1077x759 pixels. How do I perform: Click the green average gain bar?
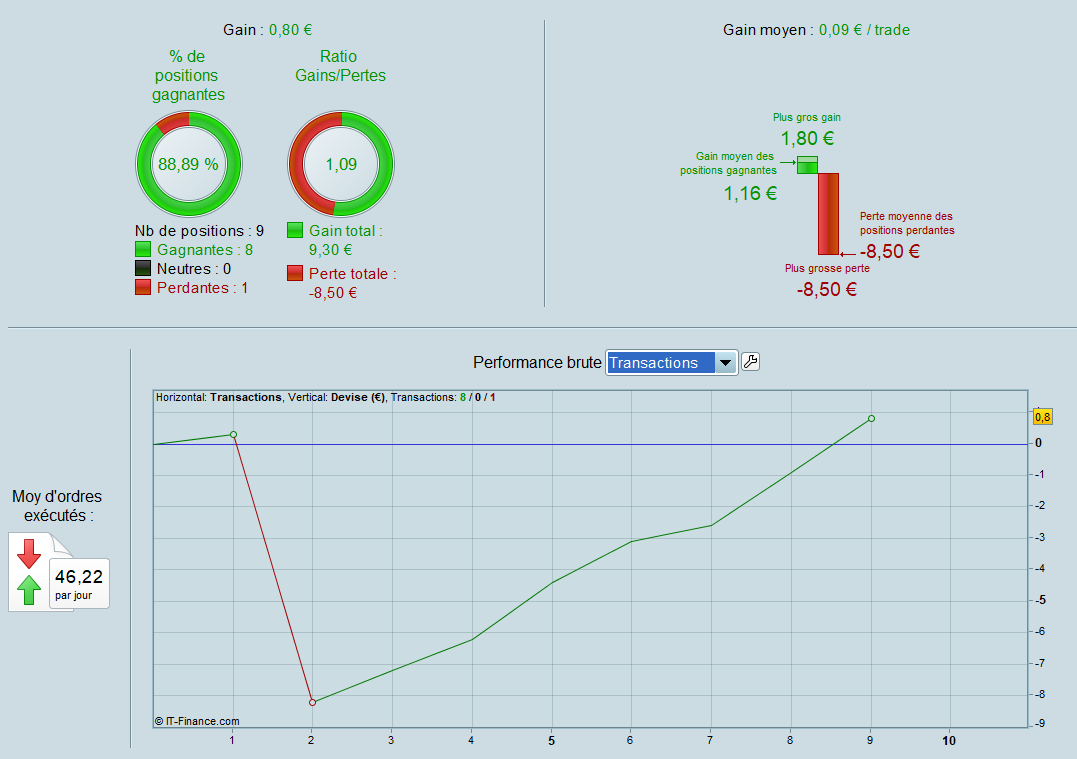(807, 165)
